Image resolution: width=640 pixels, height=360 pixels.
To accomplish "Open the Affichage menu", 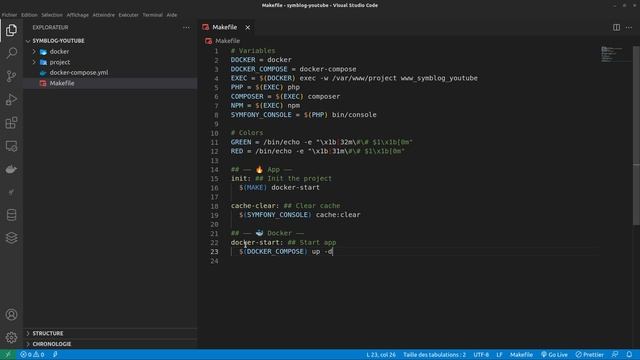I will (x=78, y=15).
